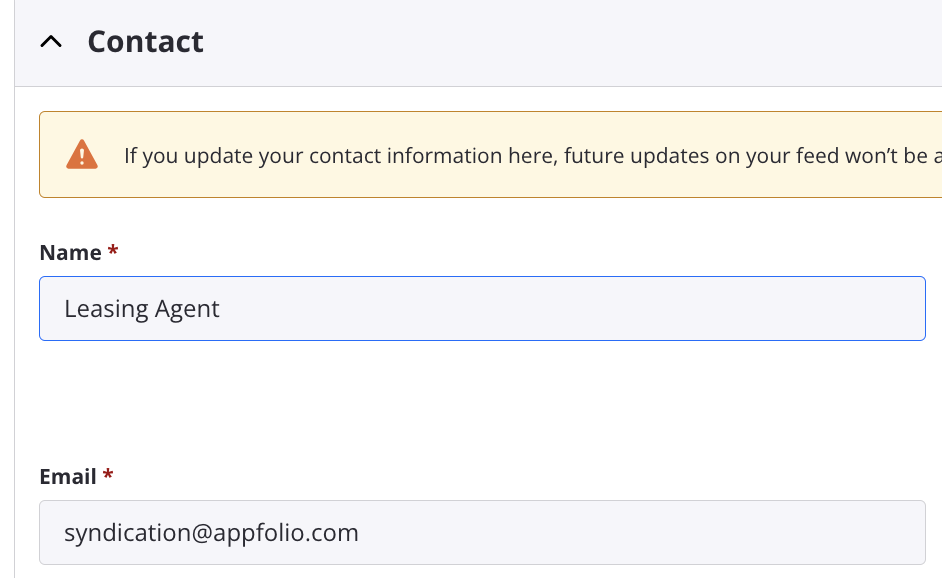Click the red asterisk beside Email

(x=108, y=474)
